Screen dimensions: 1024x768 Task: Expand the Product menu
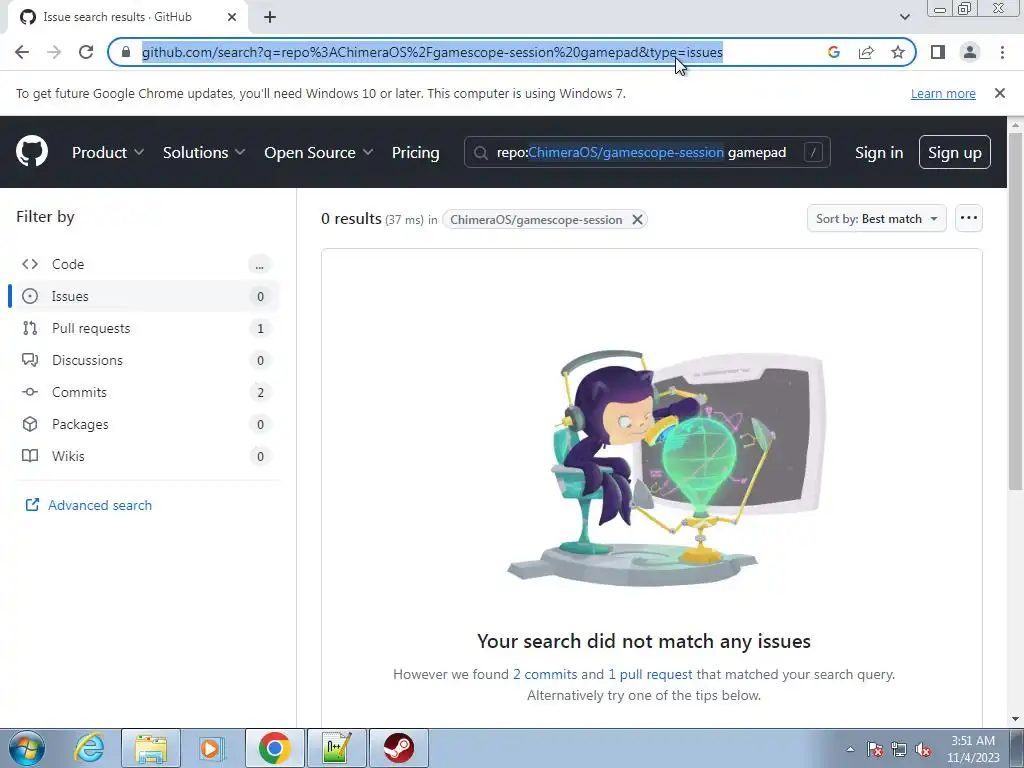(108, 152)
